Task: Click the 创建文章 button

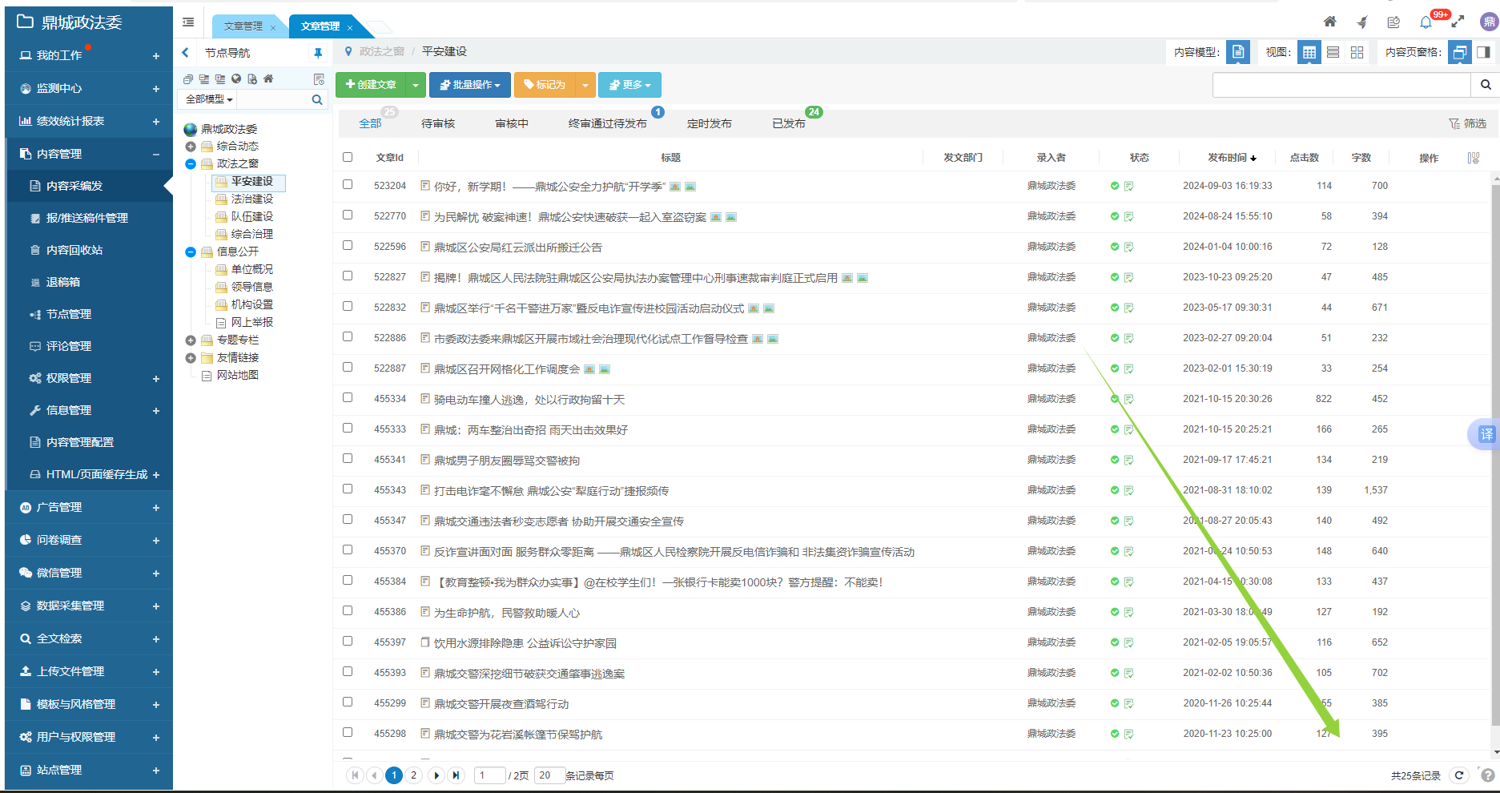Action: pyautogui.click(x=371, y=85)
